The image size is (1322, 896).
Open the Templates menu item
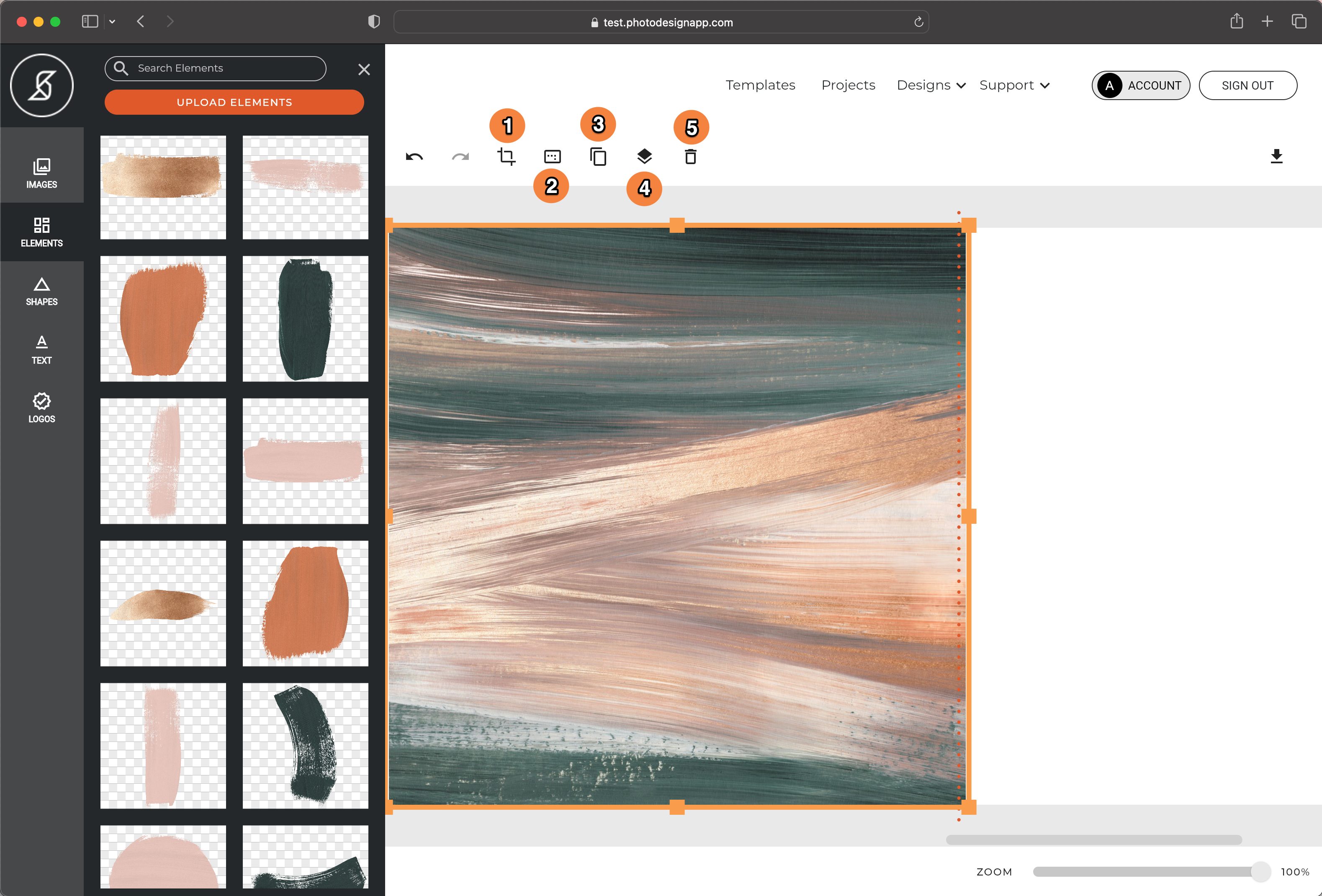click(x=760, y=85)
